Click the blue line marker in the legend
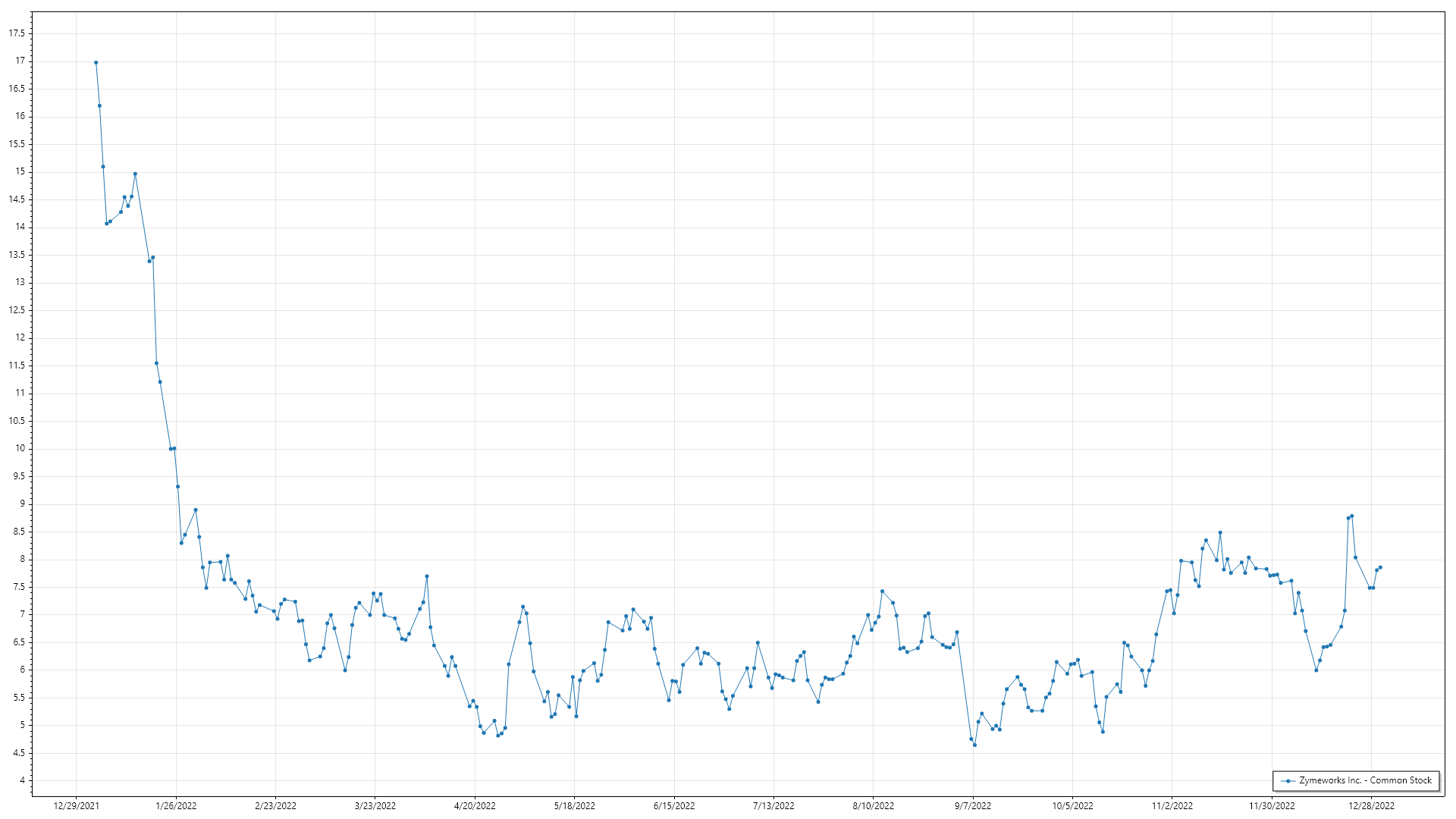Image resolution: width=1456 pixels, height=819 pixels. pyautogui.click(x=1288, y=781)
